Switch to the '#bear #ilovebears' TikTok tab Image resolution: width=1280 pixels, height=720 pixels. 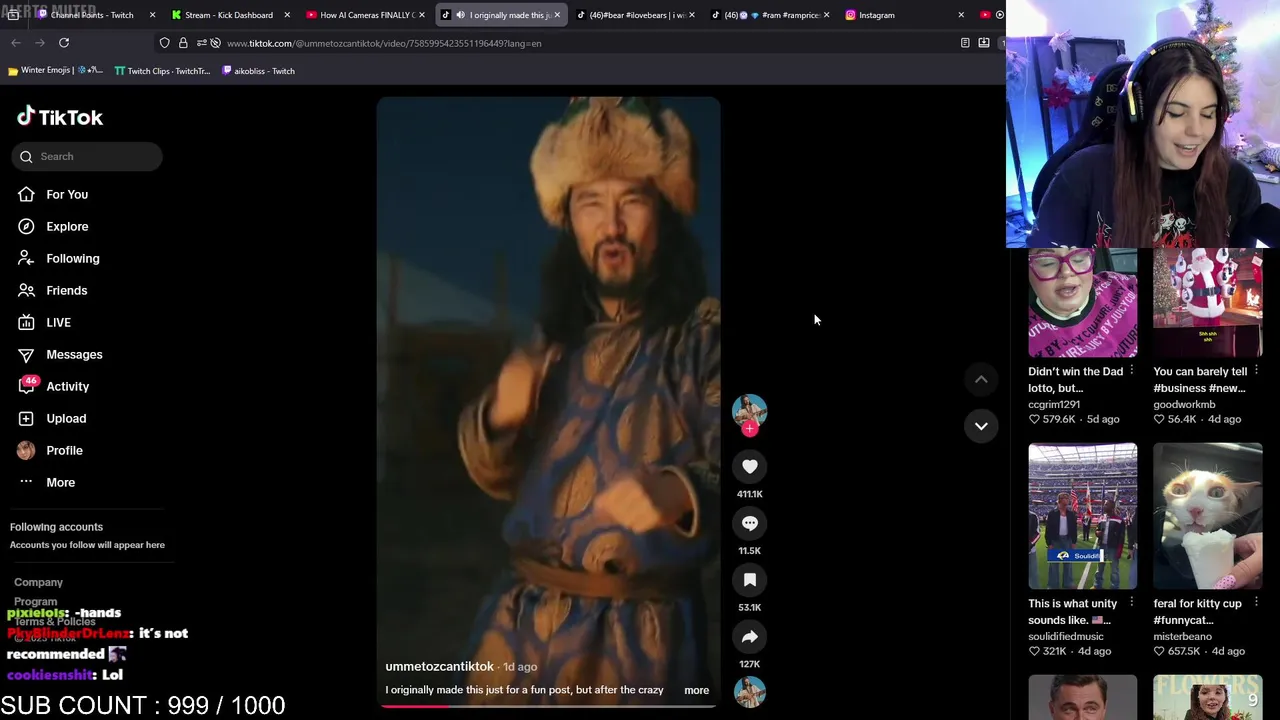click(637, 15)
